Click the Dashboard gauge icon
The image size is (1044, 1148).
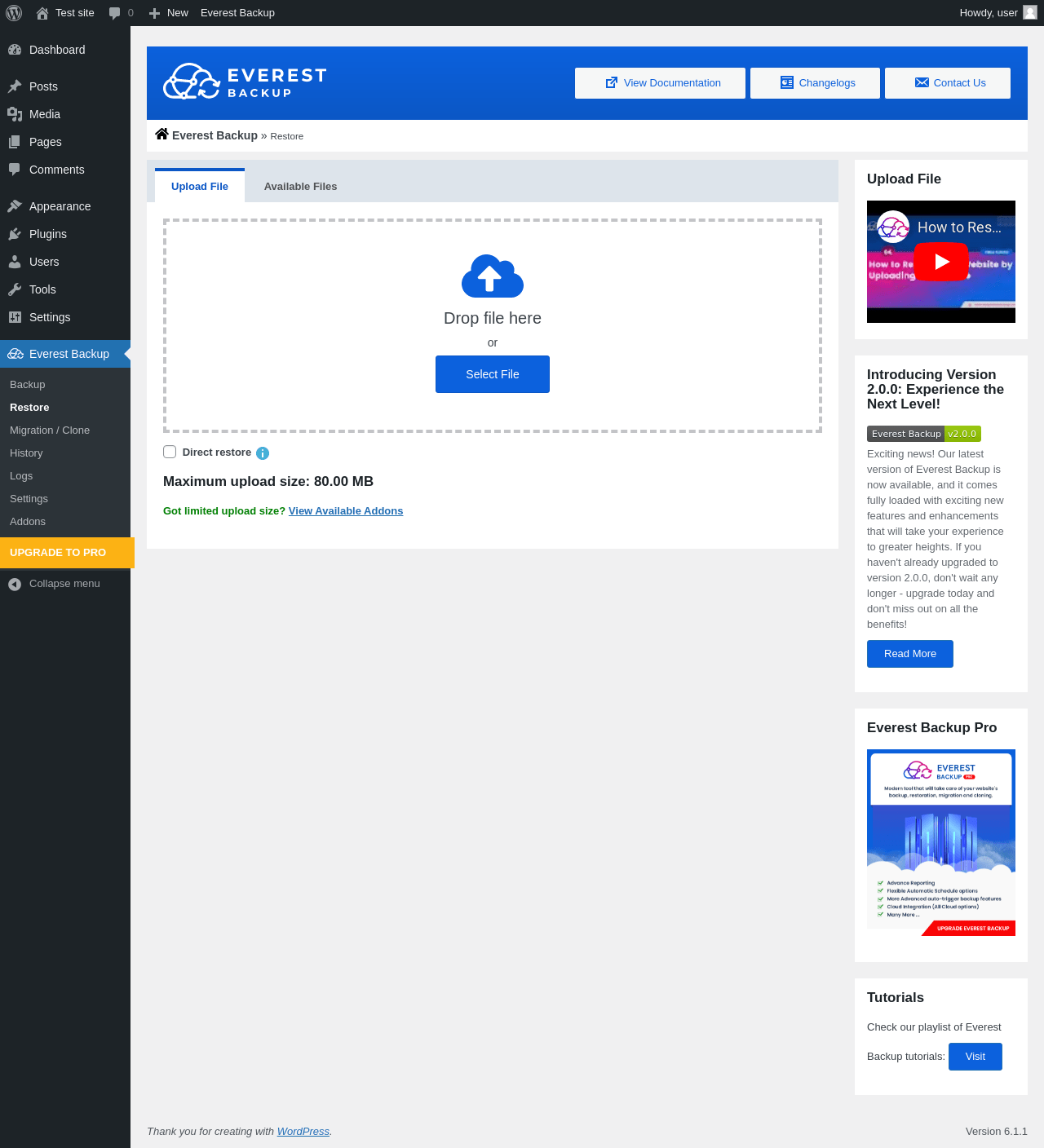pos(15,50)
